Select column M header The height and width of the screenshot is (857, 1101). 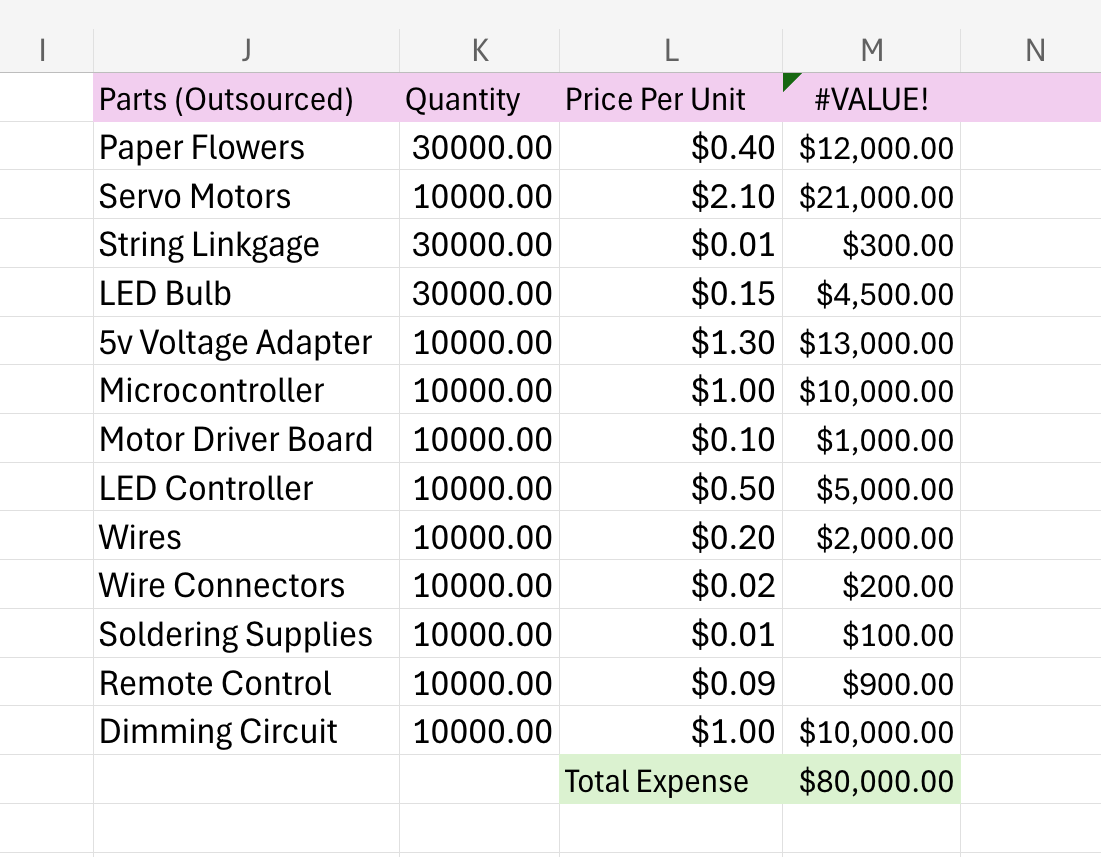pyautogui.click(x=871, y=50)
